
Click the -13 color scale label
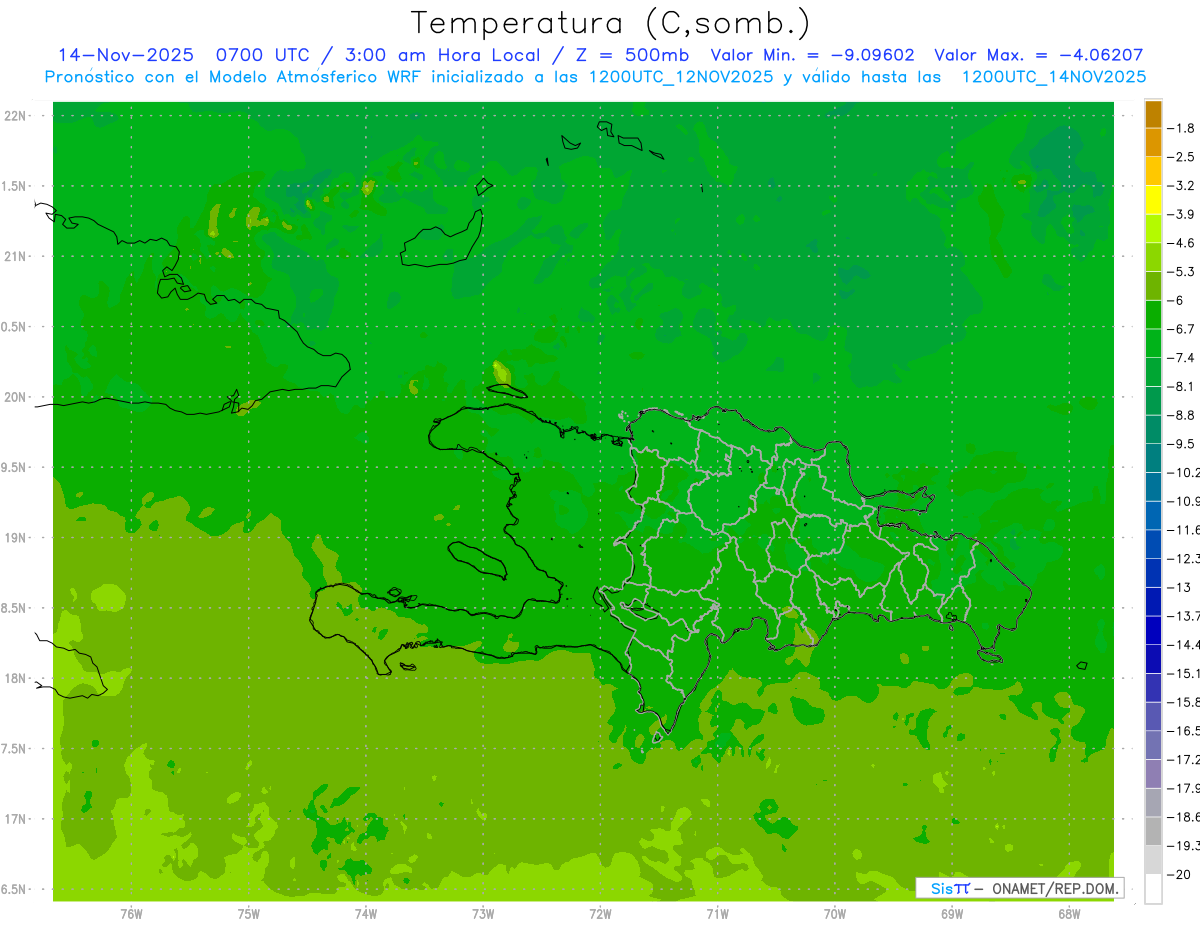point(1178,587)
